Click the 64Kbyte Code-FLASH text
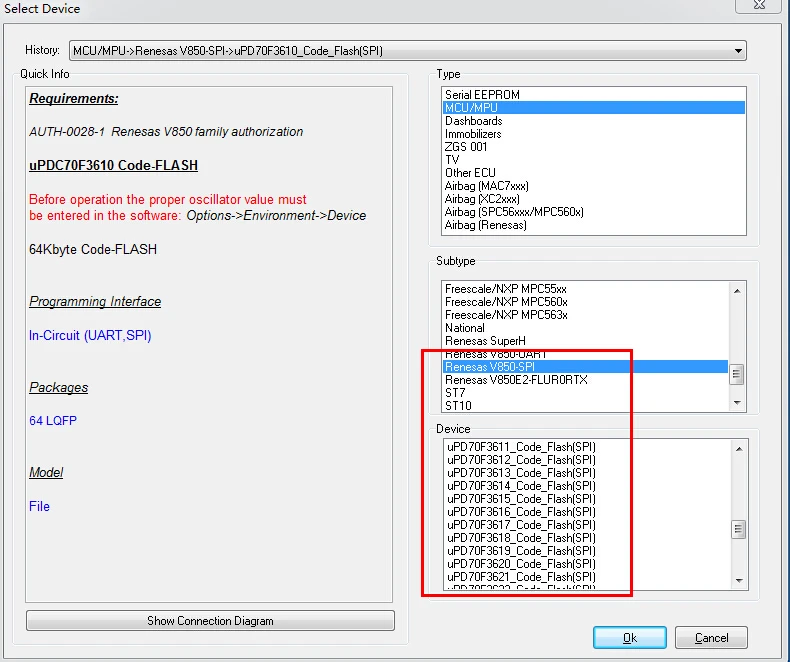 93,249
